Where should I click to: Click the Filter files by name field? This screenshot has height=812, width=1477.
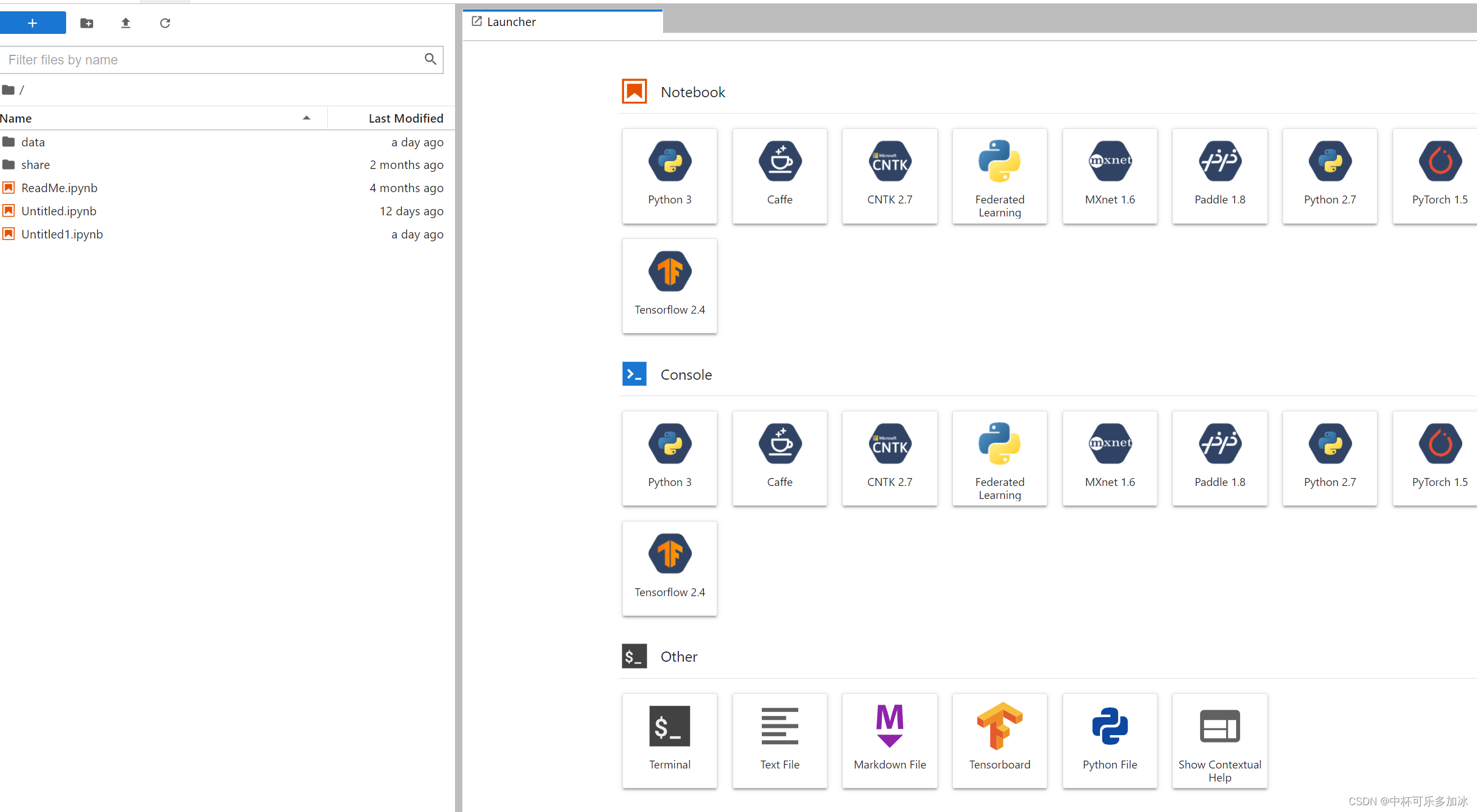pos(212,59)
